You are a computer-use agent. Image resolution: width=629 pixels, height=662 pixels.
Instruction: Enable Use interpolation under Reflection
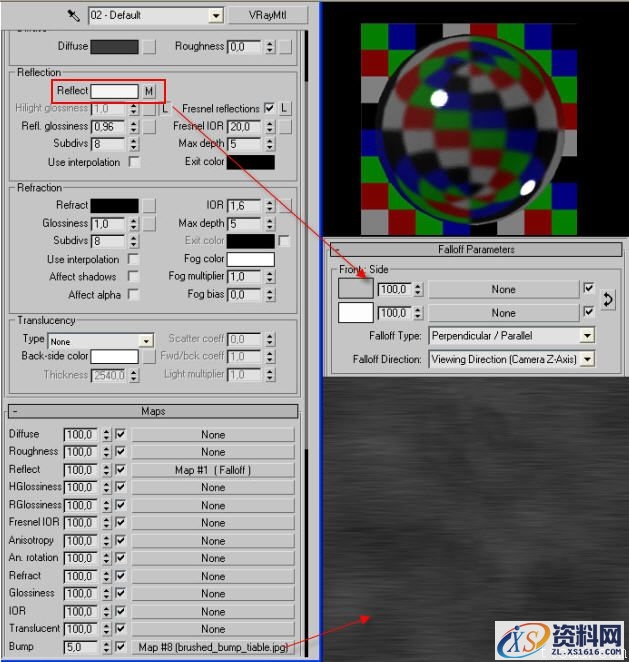pos(133,162)
